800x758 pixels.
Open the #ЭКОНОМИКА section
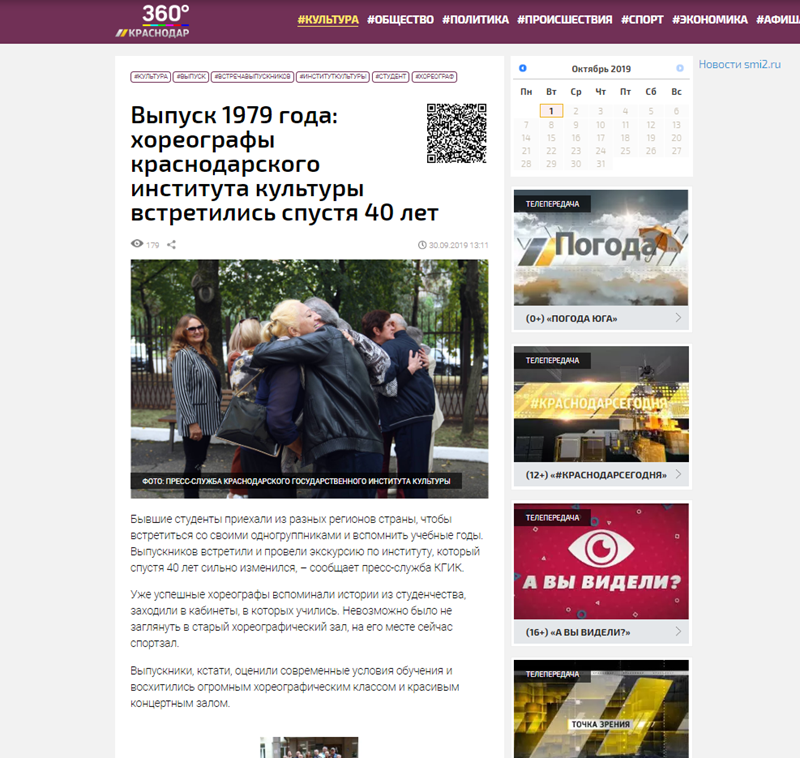(710, 19)
